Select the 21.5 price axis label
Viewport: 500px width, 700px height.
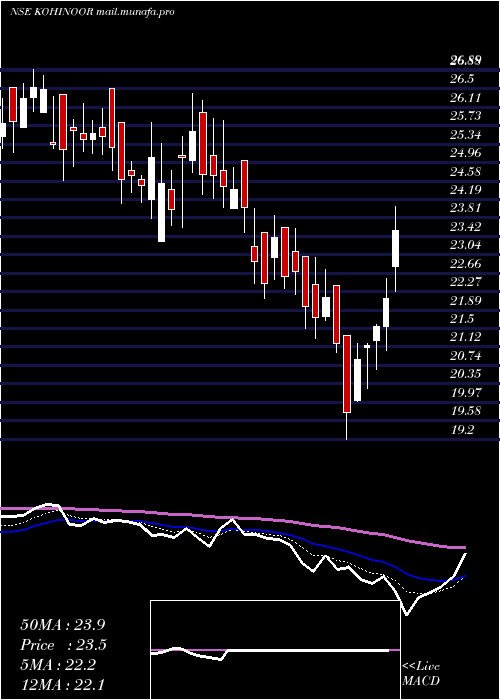pyautogui.click(x=462, y=319)
